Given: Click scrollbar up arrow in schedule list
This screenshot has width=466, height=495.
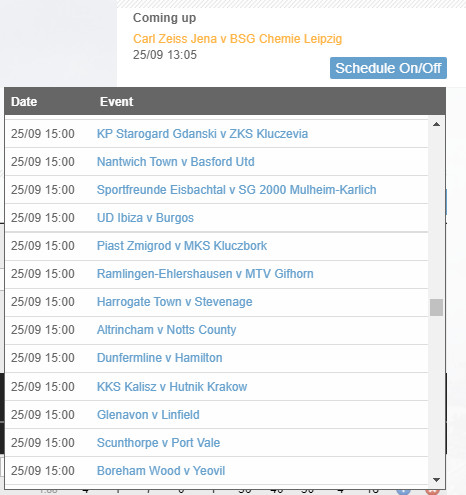Looking at the screenshot, I should 436,124.
